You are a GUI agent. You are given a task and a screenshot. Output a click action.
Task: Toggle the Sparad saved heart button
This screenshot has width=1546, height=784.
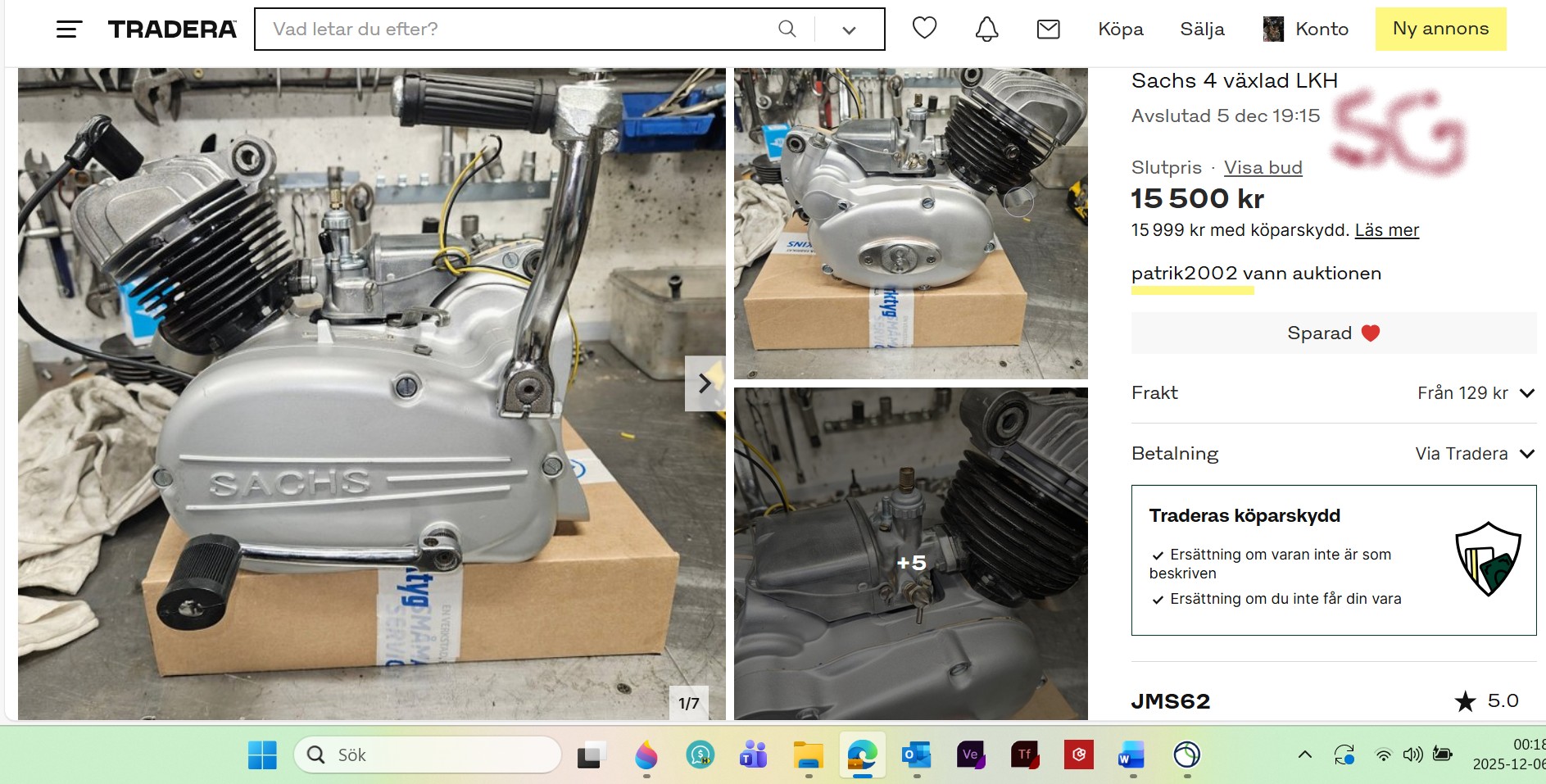point(1333,333)
